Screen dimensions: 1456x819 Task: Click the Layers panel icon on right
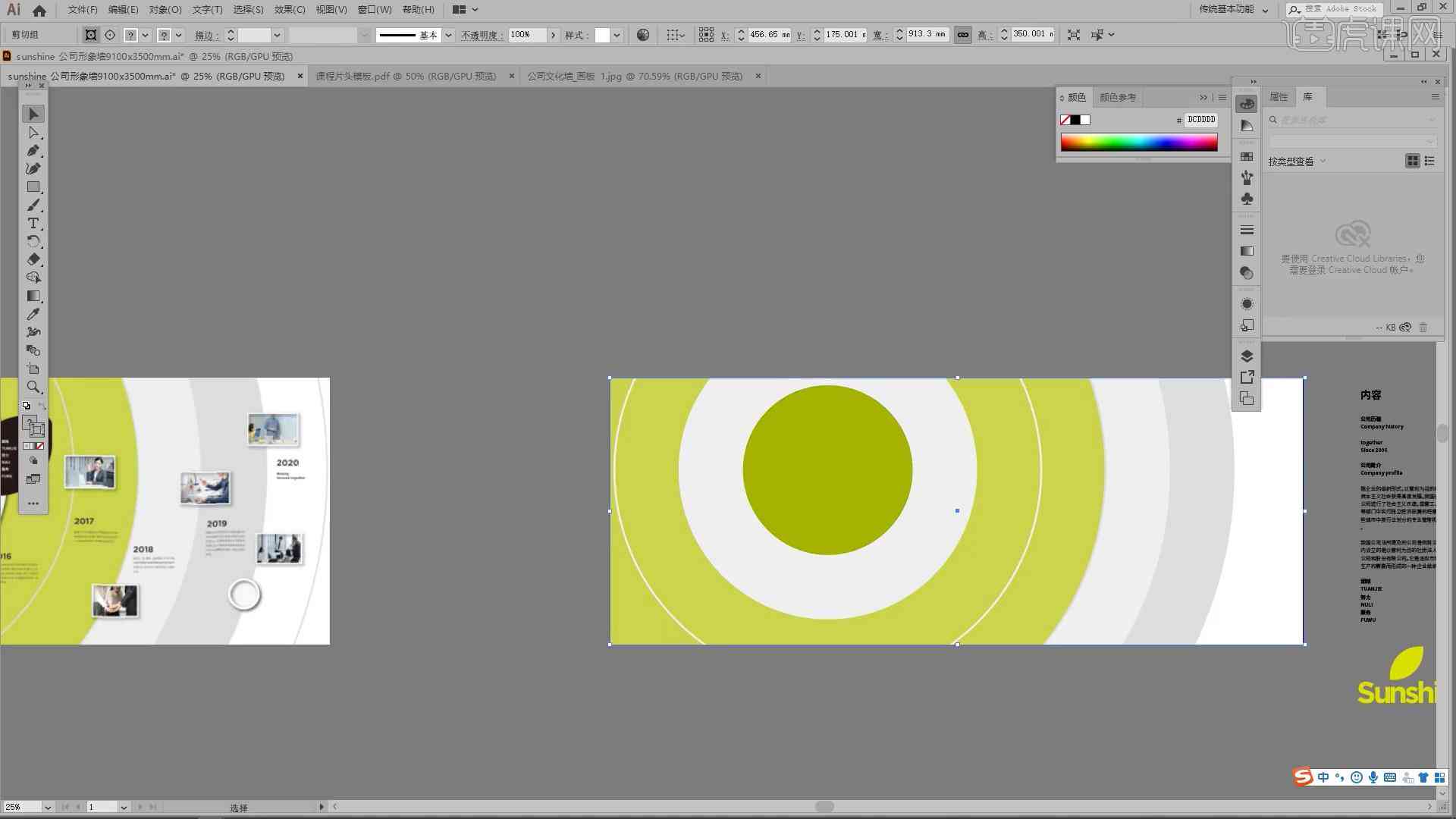(x=1247, y=355)
